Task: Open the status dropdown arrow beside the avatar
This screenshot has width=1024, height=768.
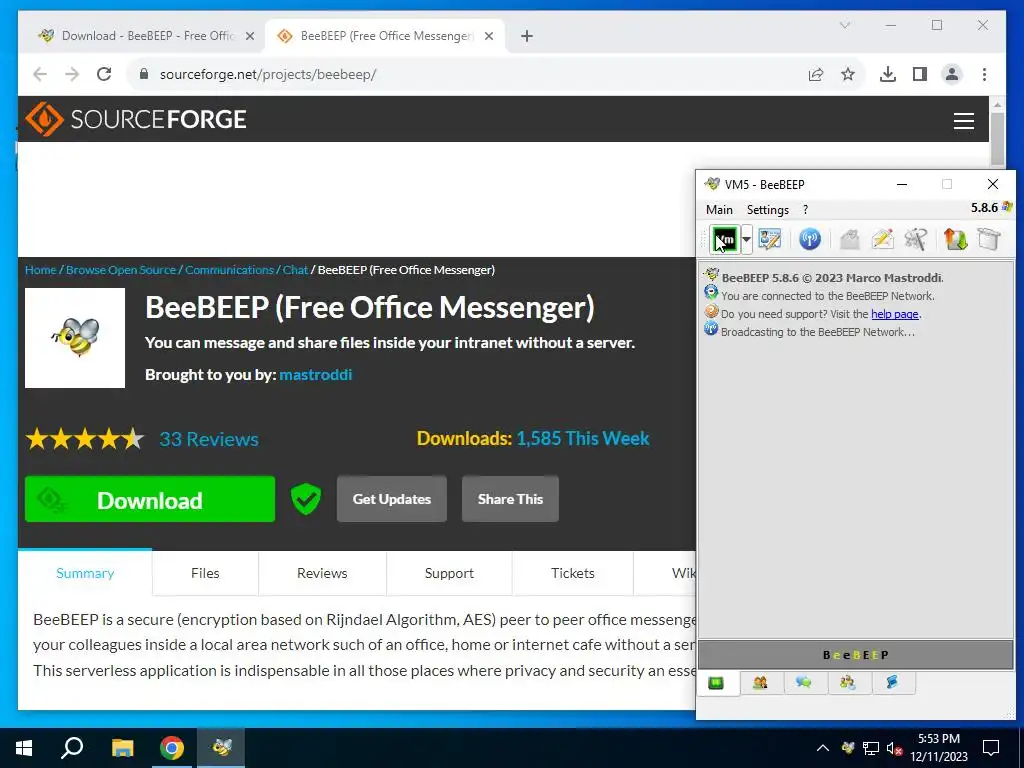Action: coord(746,240)
